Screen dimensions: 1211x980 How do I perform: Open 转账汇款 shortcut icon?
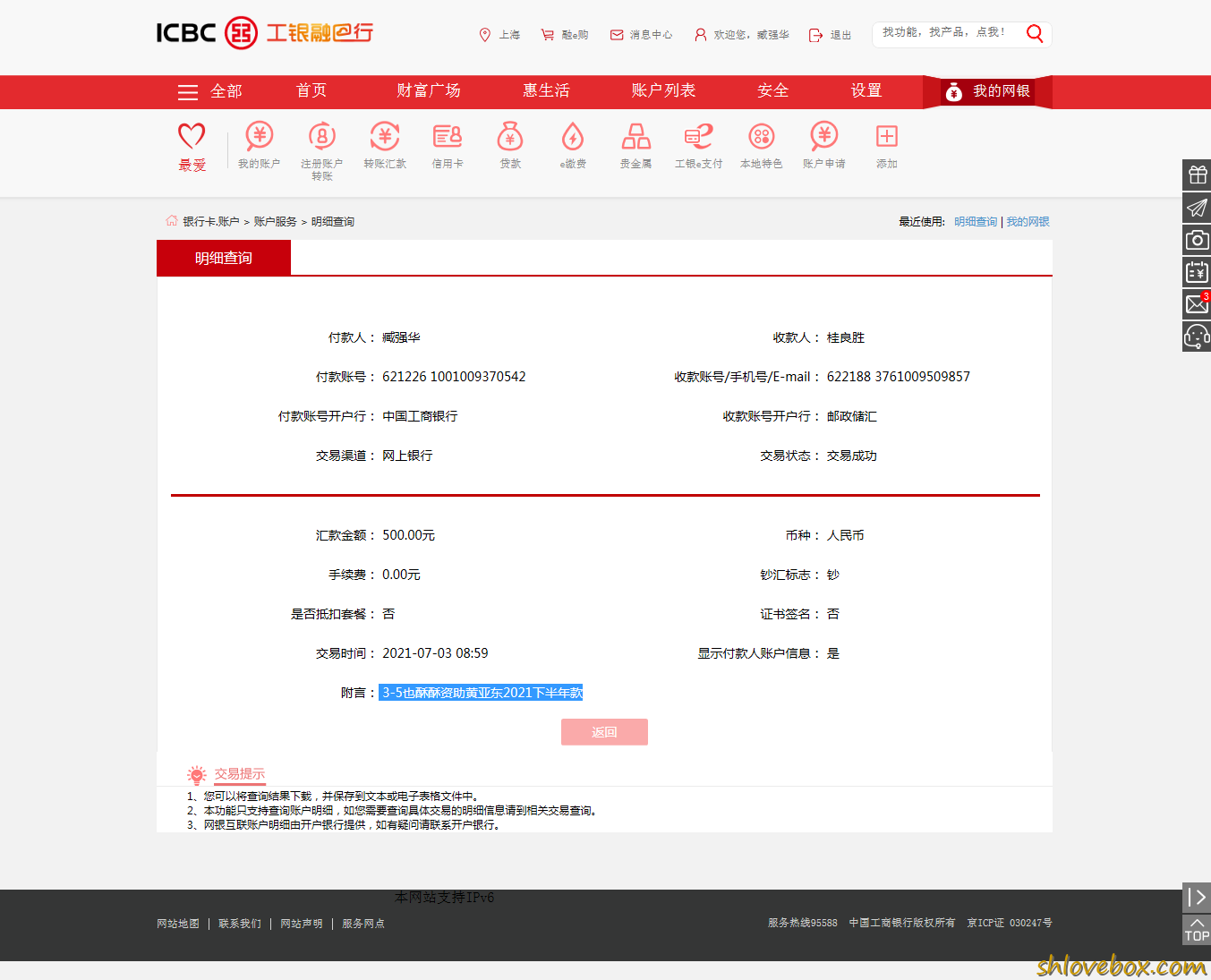click(385, 136)
